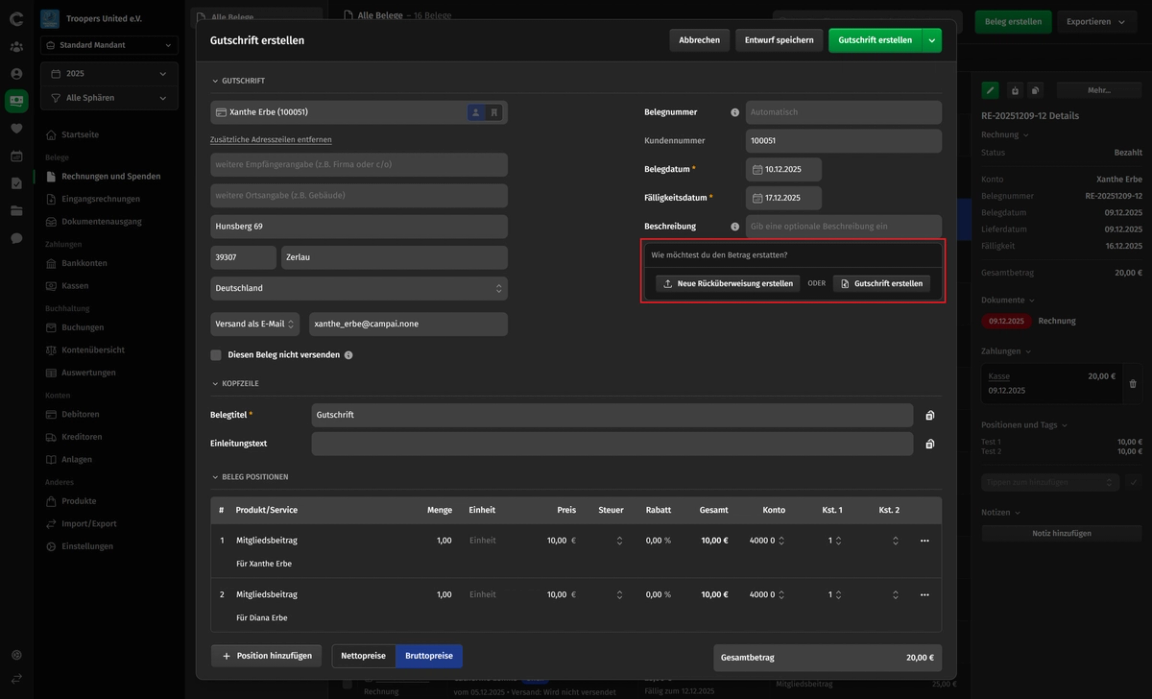Click 'Neue Rücküberweisung erstellen' button

728,284
